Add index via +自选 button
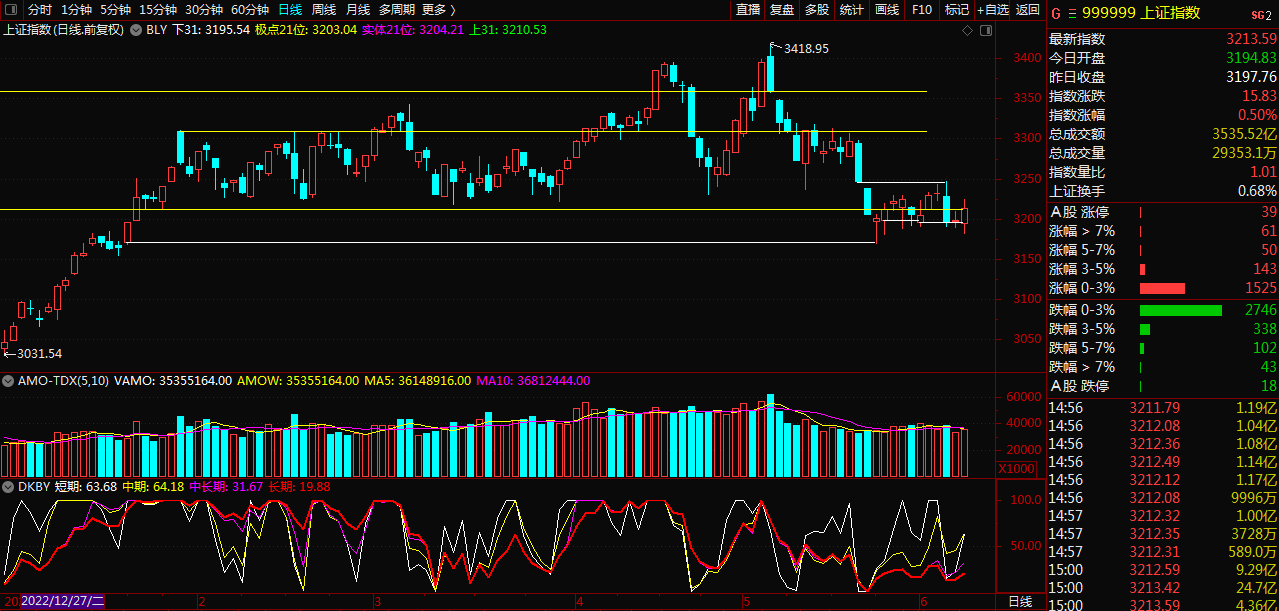This screenshot has height=611, width=1279. (x=993, y=10)
